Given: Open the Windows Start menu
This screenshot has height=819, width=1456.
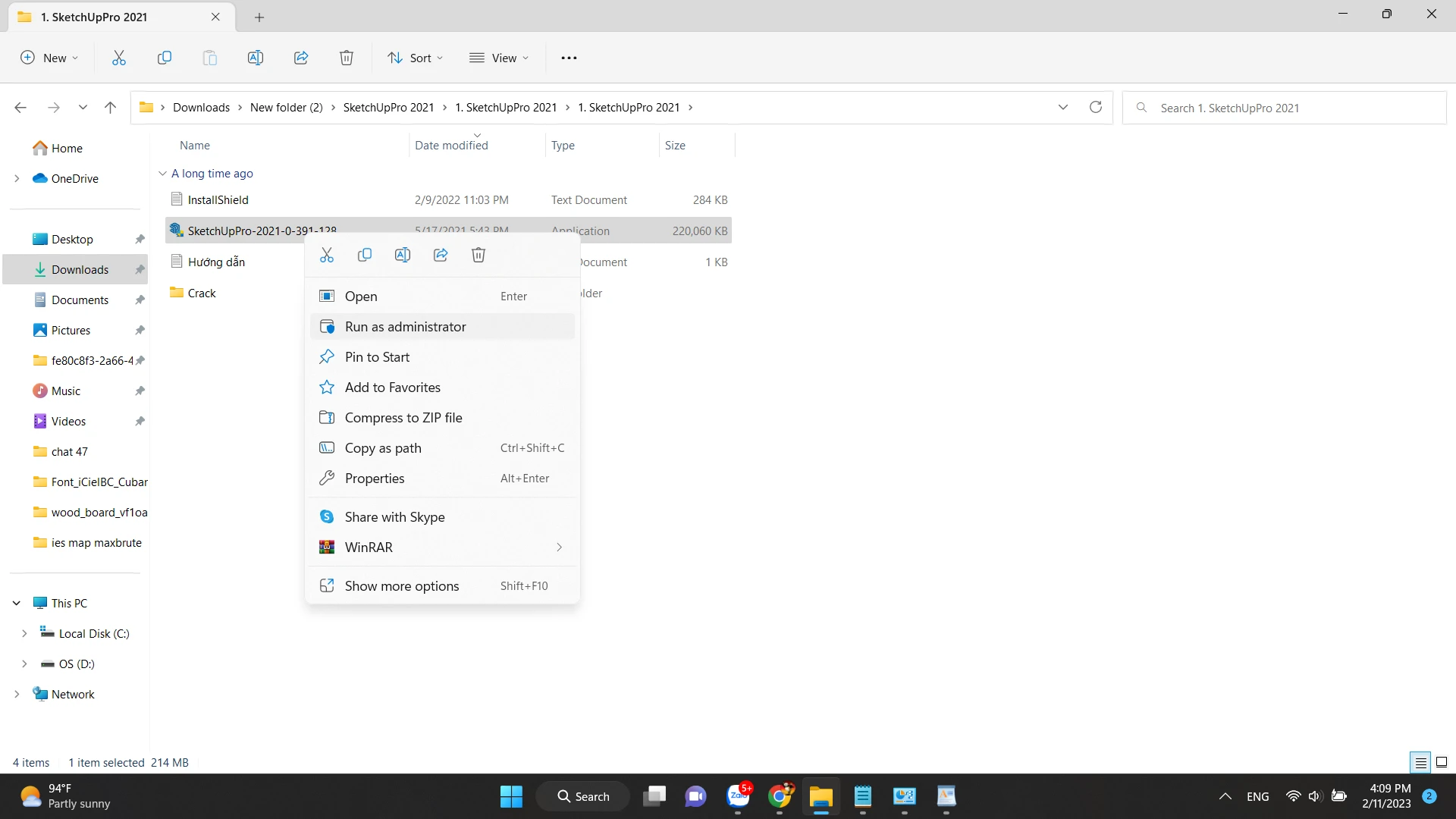Looking at the screenshot, I should tap(511, 796).
